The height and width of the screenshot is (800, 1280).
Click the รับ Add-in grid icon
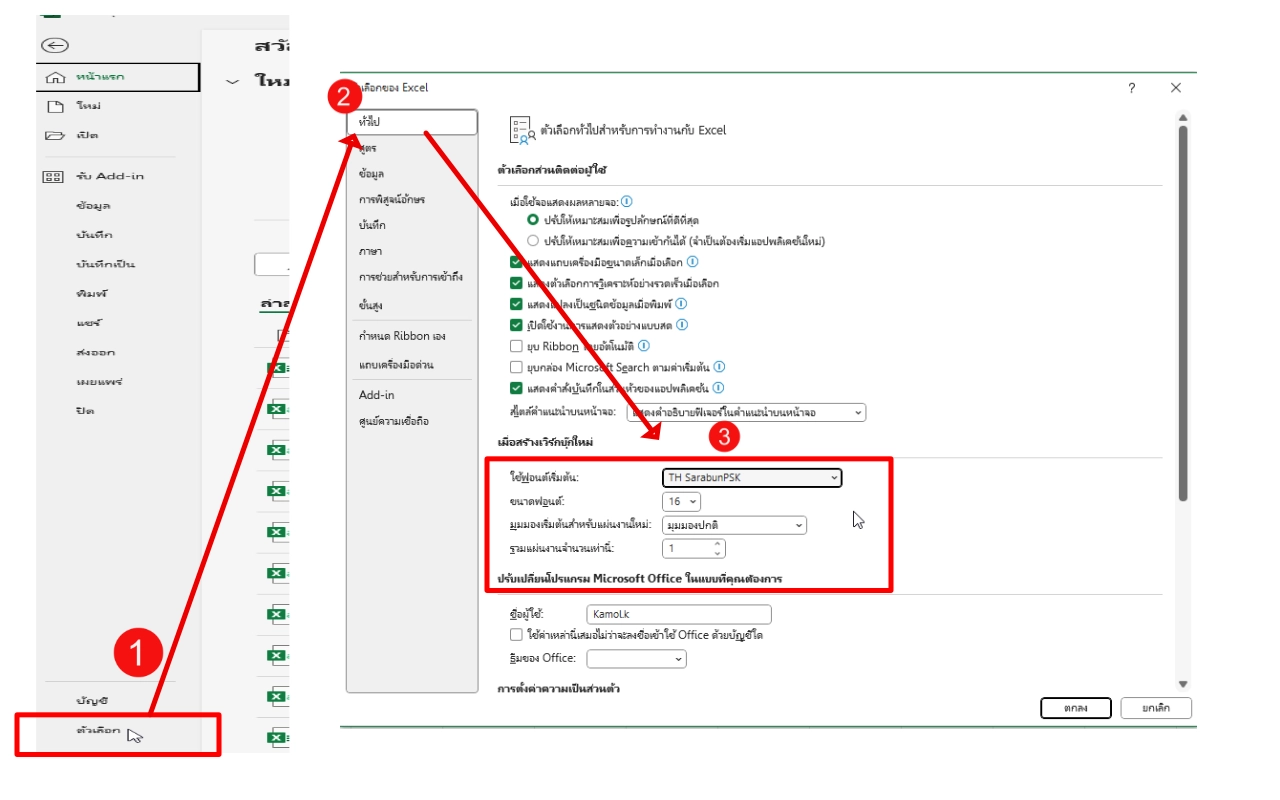click(x=53, y=176)
